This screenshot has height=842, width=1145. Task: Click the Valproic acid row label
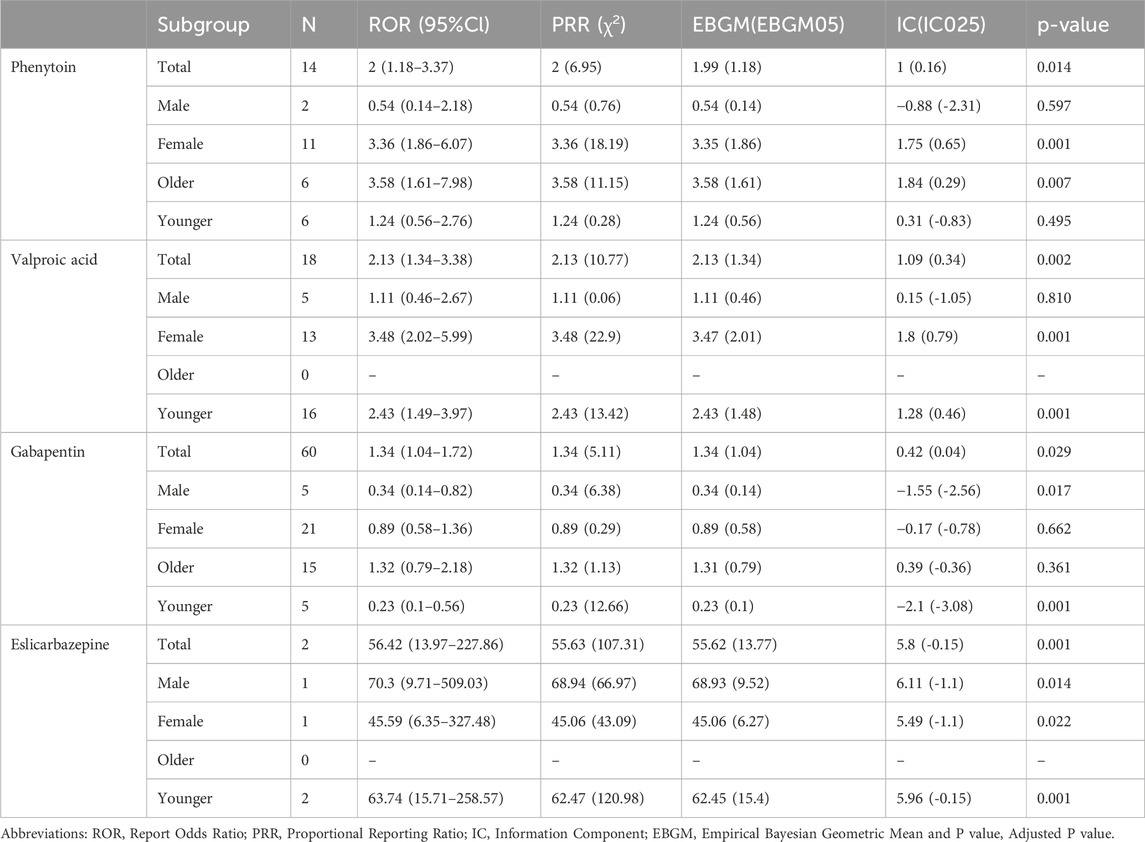point(48,259)
